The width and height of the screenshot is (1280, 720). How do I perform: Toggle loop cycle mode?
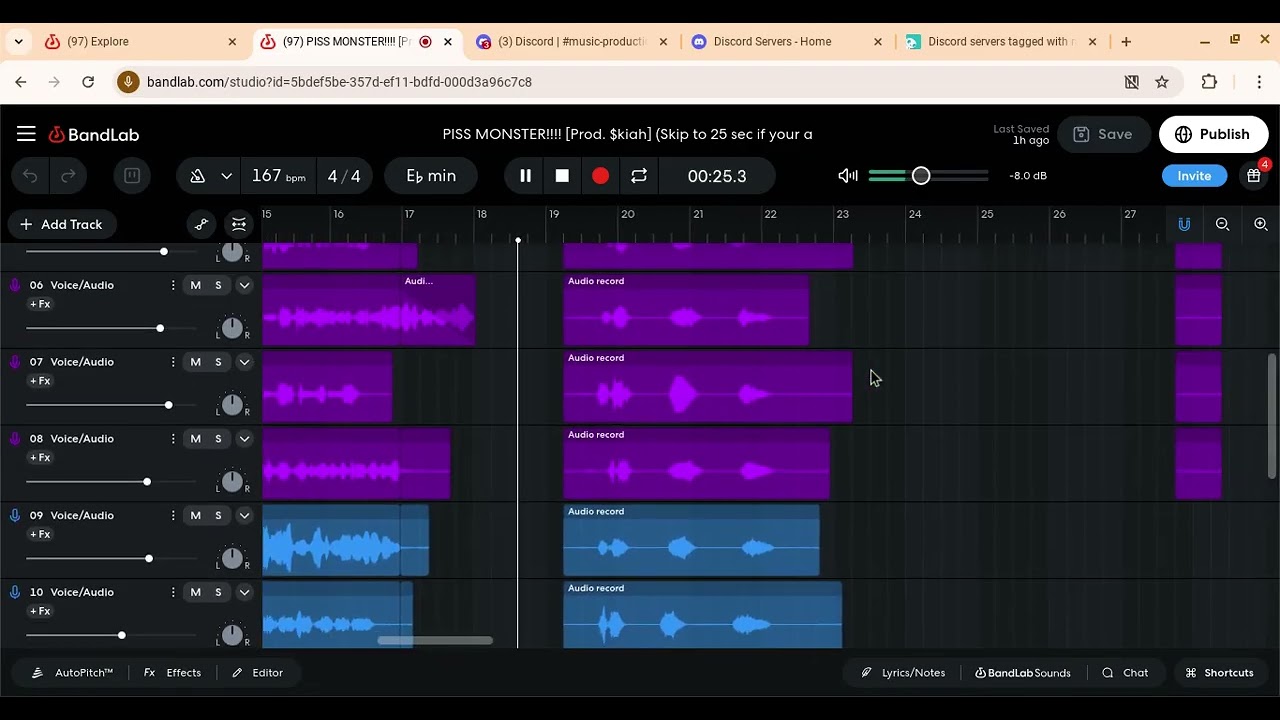tap(638, 176)
